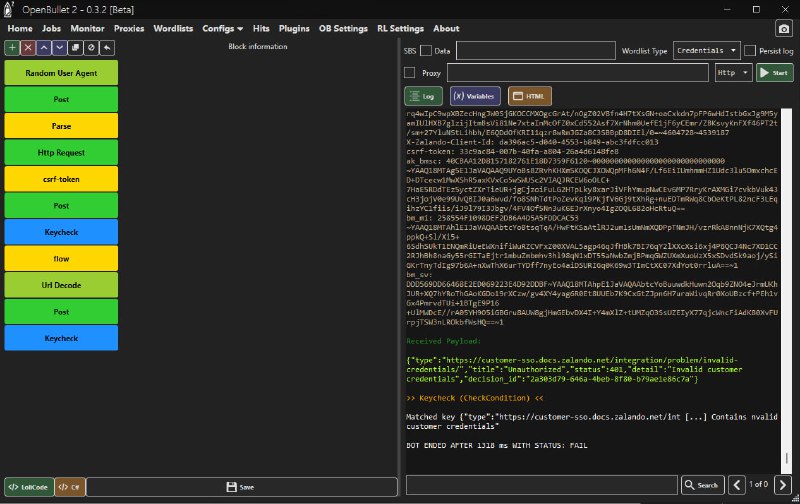800x504 pixels.
Task: Focus the log search text field
Action: click(x=542, y=485)
